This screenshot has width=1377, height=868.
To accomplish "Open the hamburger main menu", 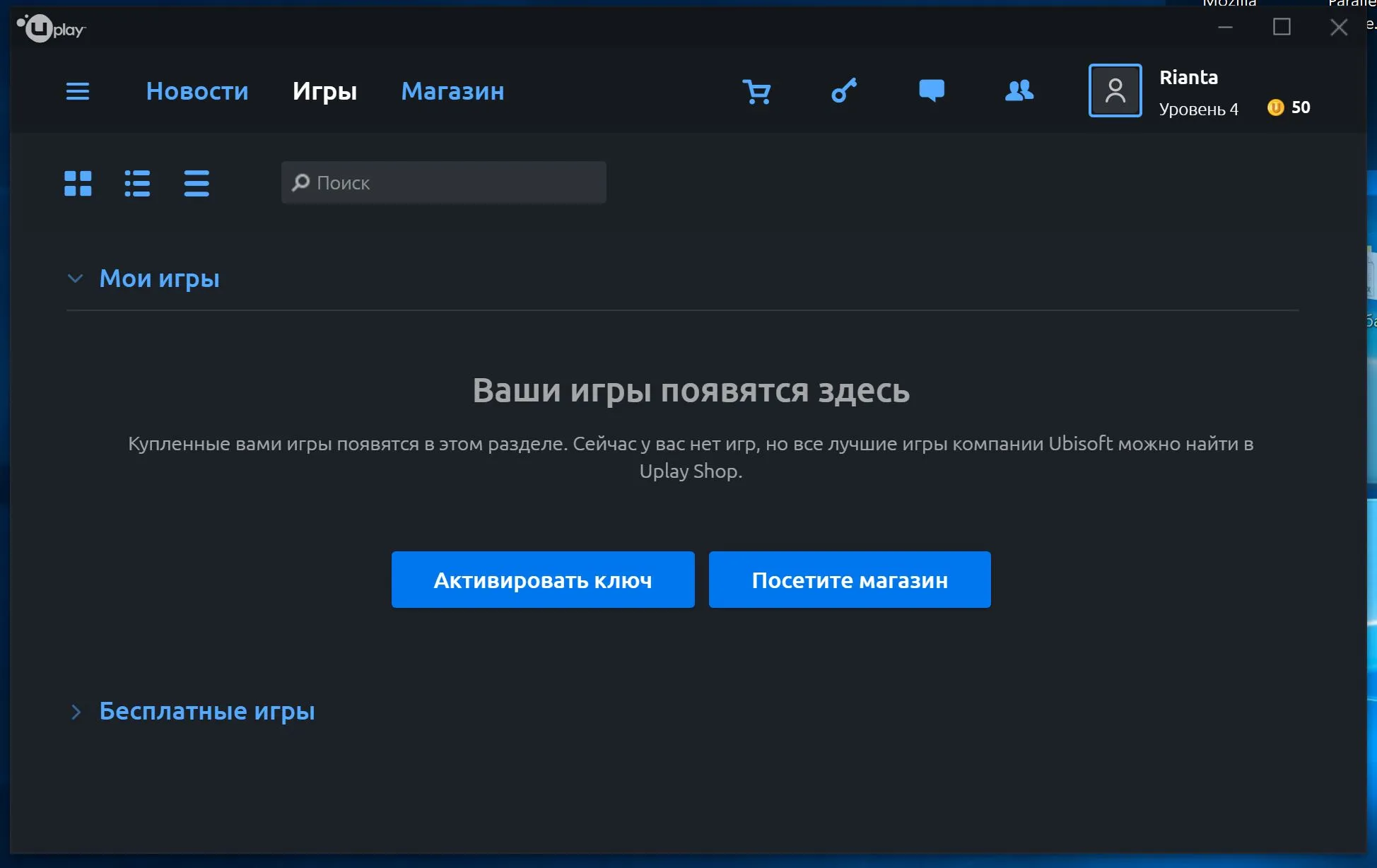I will pos(78,91).
